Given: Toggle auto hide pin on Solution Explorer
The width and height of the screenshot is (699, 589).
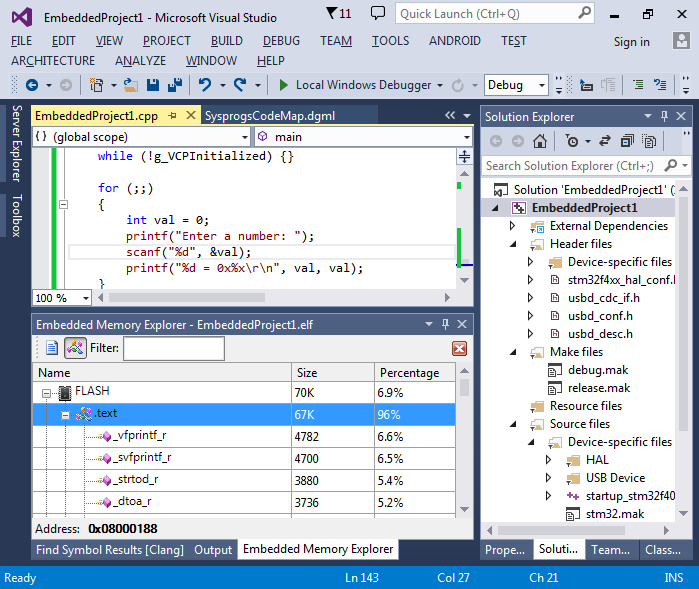Looking at the screenshot, I should point(664,116).
